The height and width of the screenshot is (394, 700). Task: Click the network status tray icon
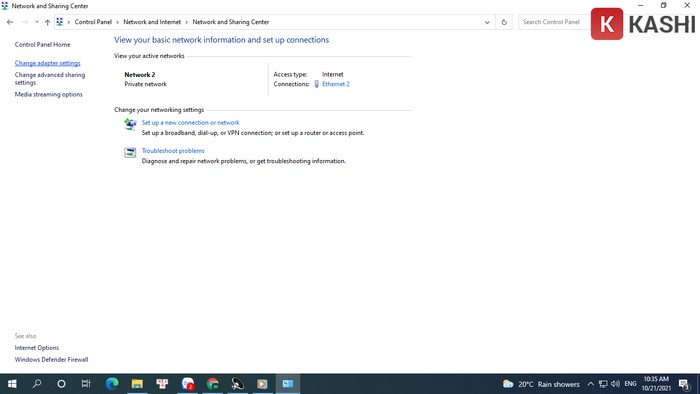[x=603, y=384]
